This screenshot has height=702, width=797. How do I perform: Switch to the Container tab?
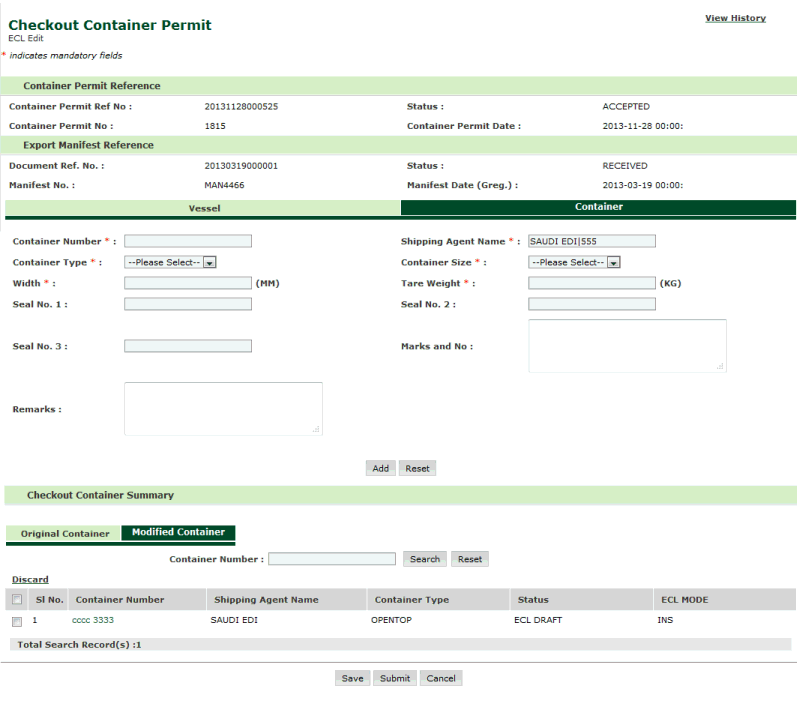[x=598, y=207]
